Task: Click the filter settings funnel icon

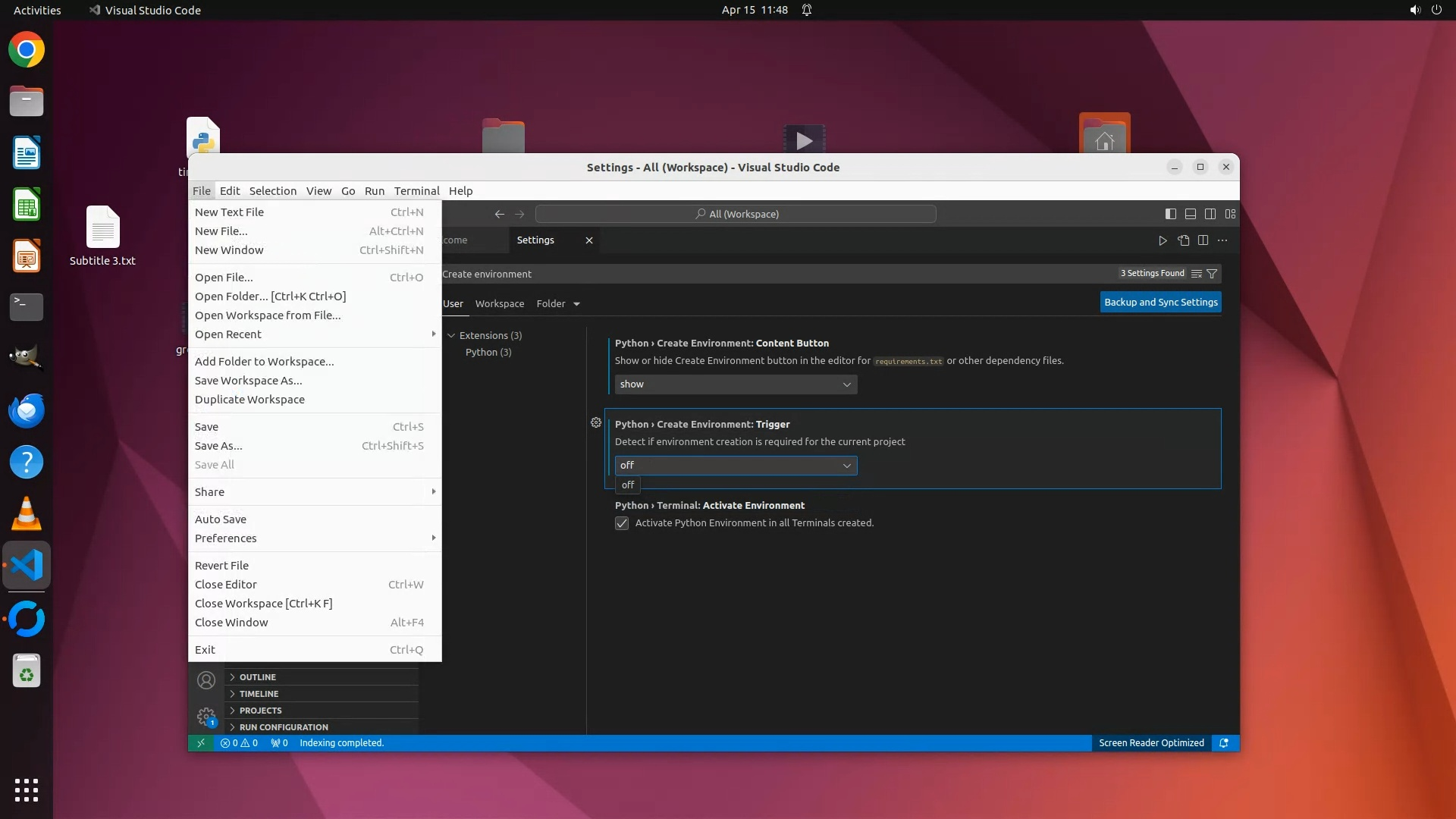Action: click(1212, 274)
